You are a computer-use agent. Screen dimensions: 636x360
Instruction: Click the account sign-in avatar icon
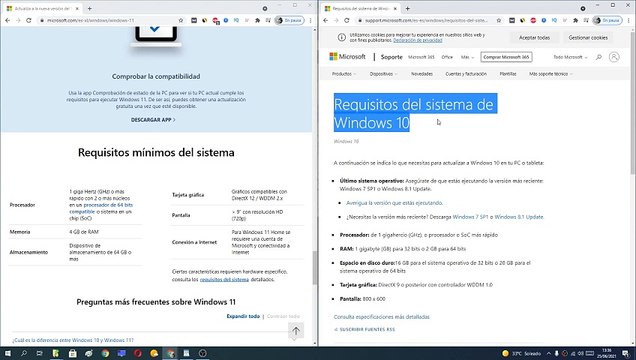(x=614, y=57)
